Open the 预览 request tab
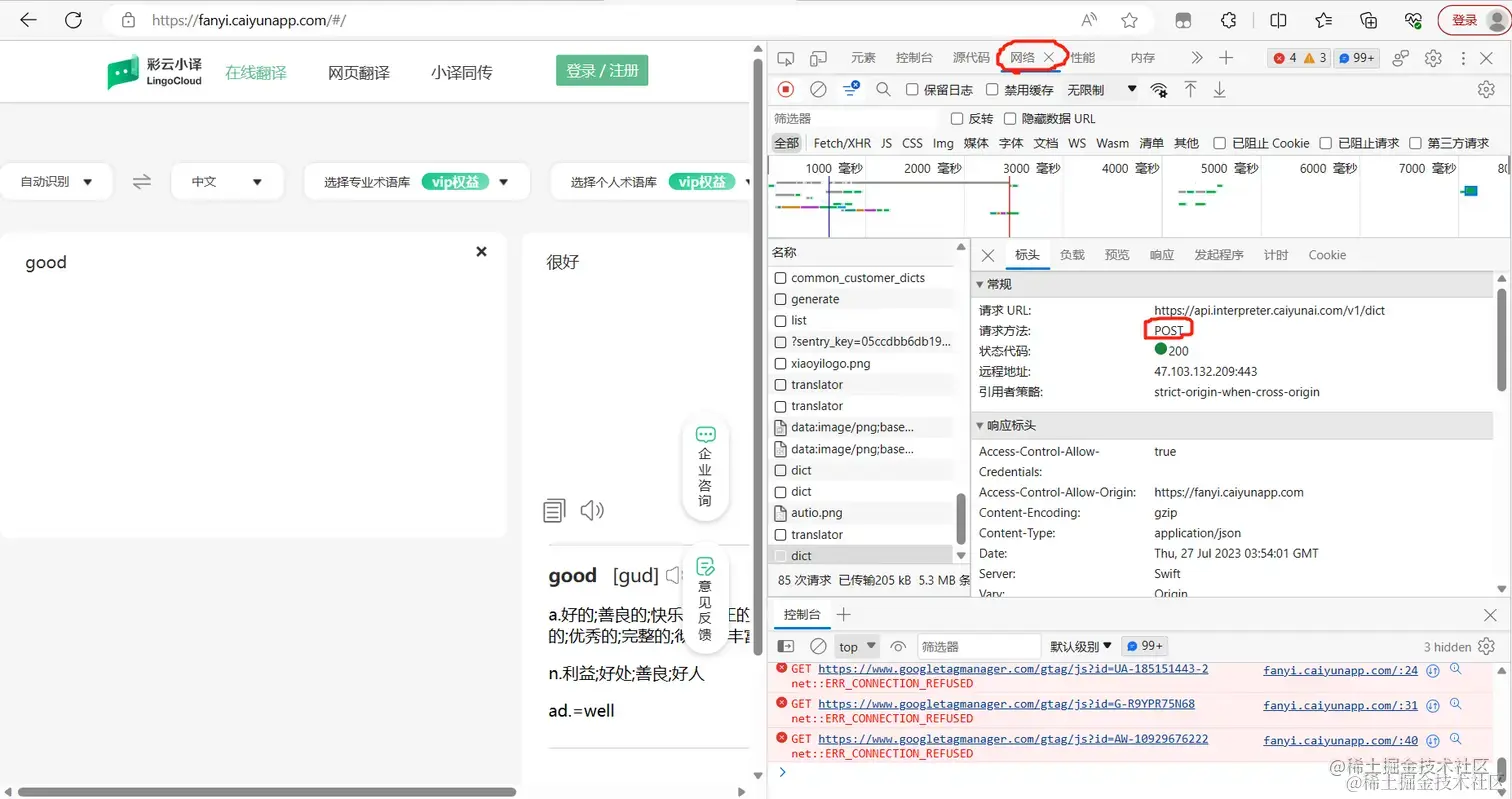Image resolution: width=1512 pixels, height=799 pixels. [x=1117, y=255]
